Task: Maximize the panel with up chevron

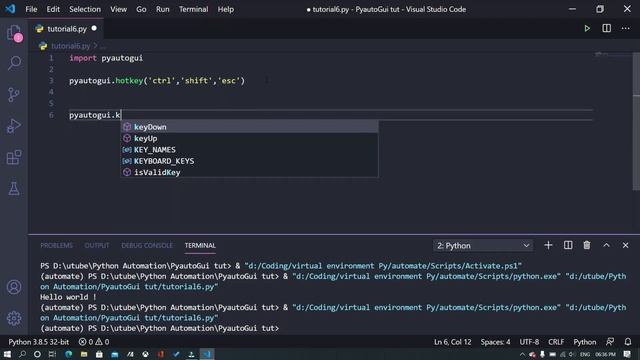Action: (x=607, y=245)
